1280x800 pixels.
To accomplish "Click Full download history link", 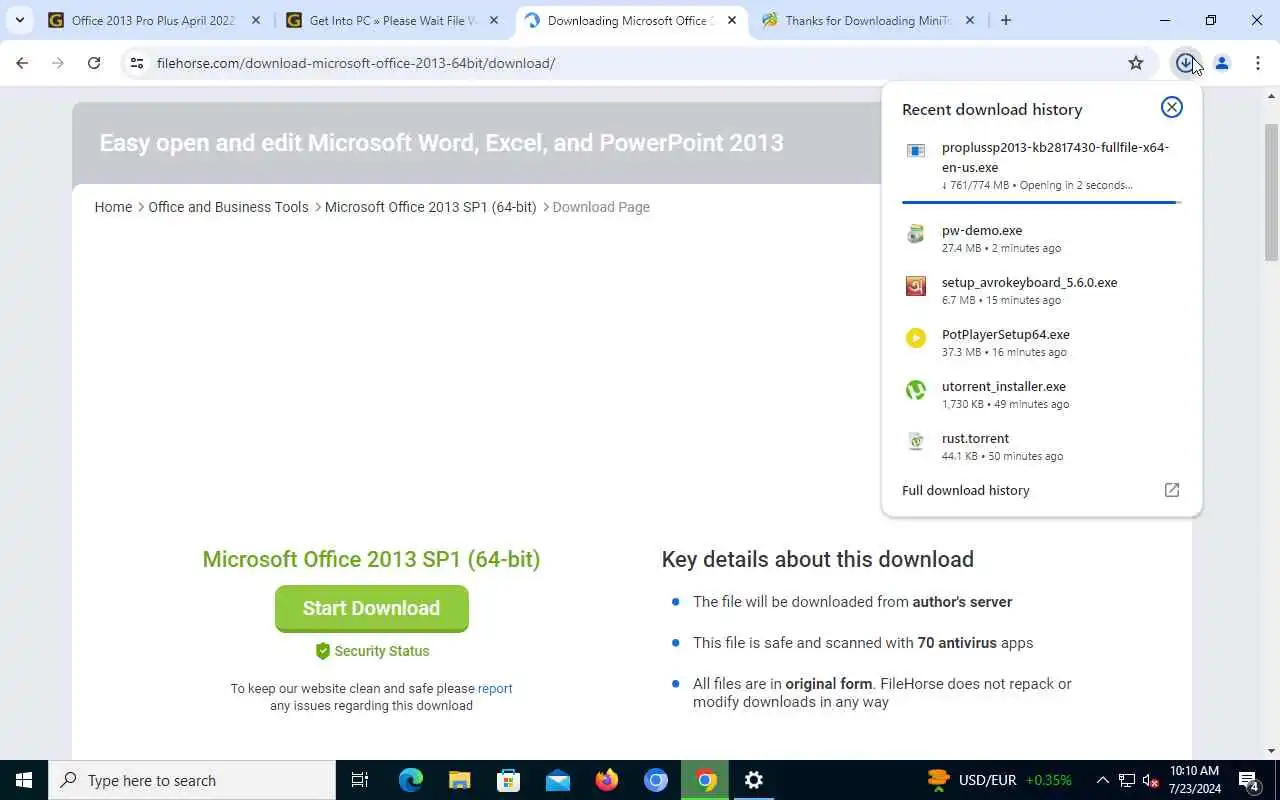I will 965,490.
